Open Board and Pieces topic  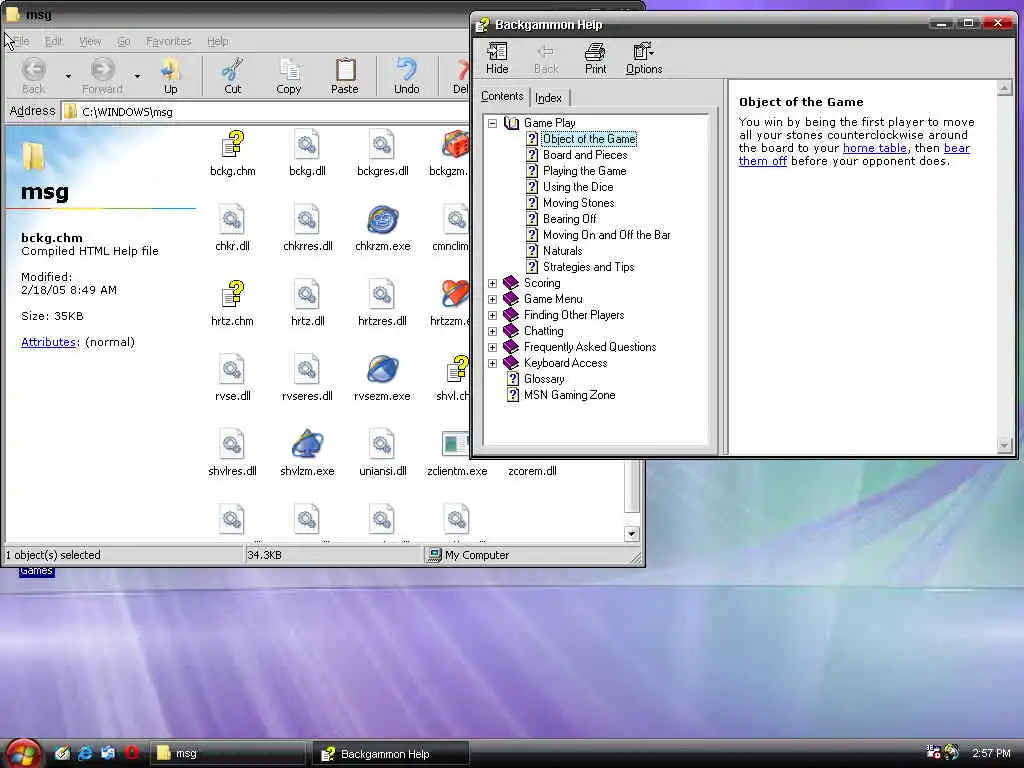(584, 155)
